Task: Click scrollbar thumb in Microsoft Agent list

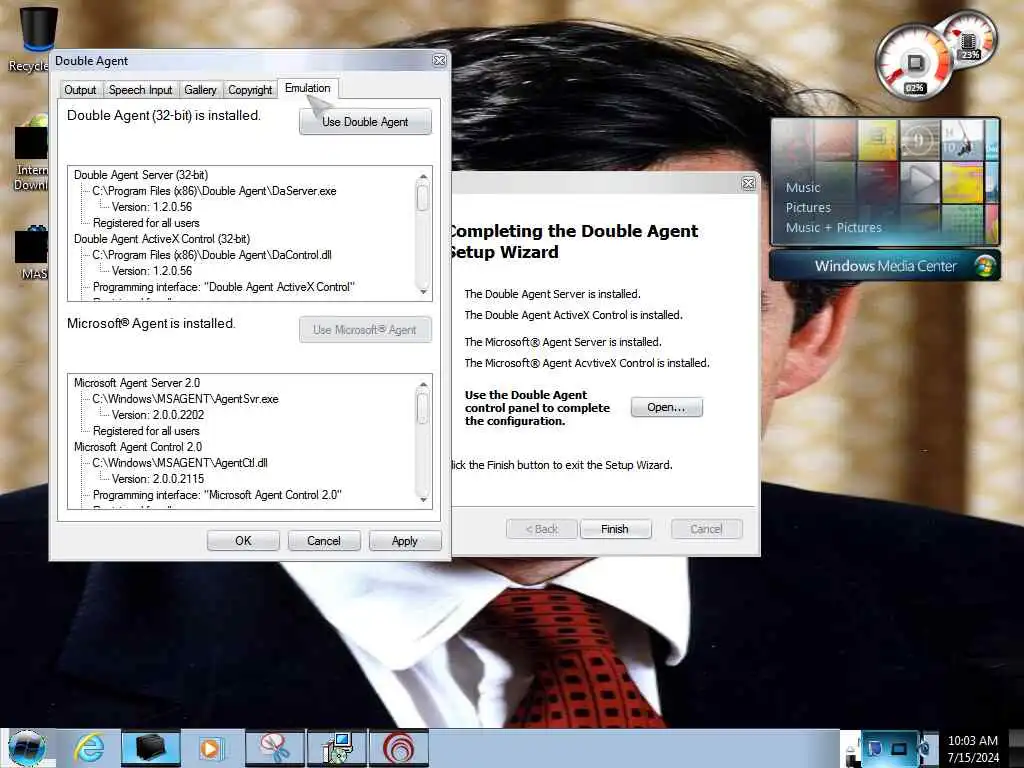Action: [x=423, y=408]
